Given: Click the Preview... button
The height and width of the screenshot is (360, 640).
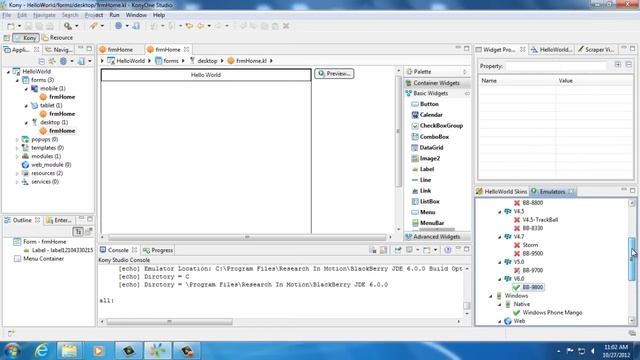Looking at the screenshot, I should 334,73.
